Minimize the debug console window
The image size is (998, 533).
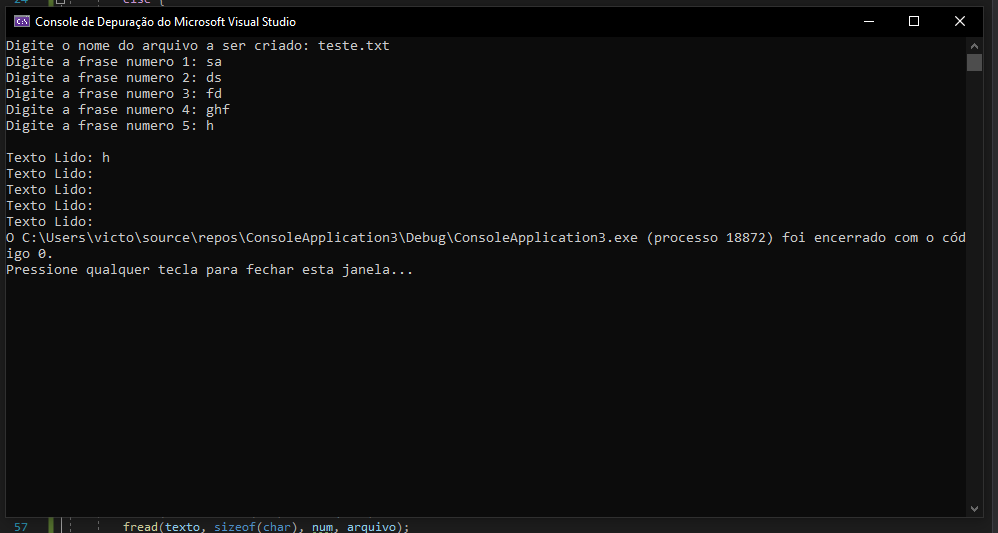(869, 22)
